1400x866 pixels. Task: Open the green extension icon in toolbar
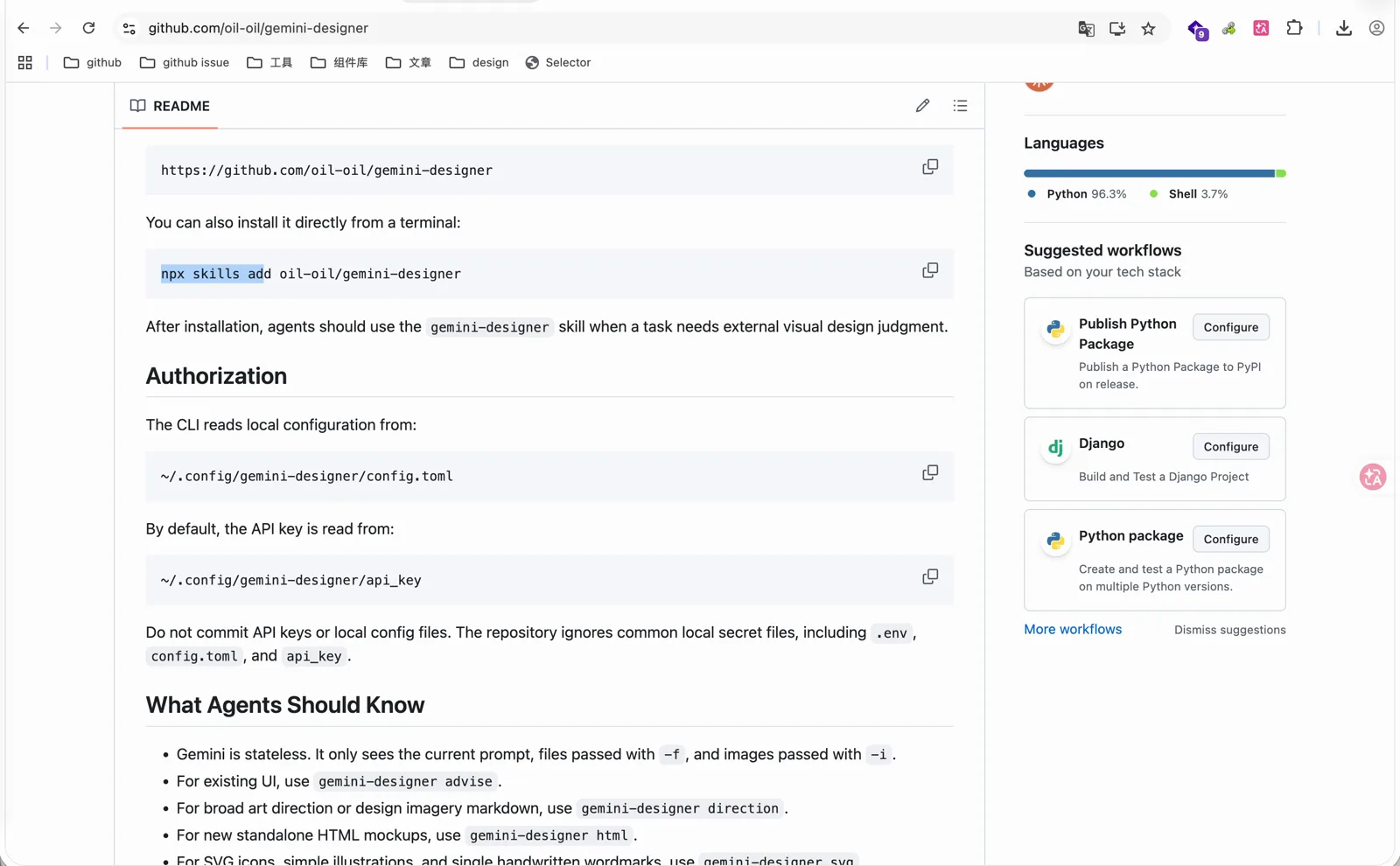[x=1229, y=29]
